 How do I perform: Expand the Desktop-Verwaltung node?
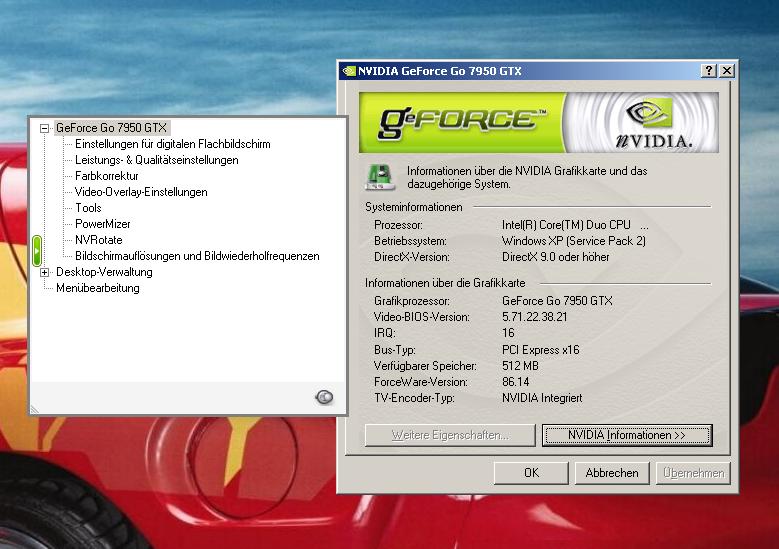44,272
